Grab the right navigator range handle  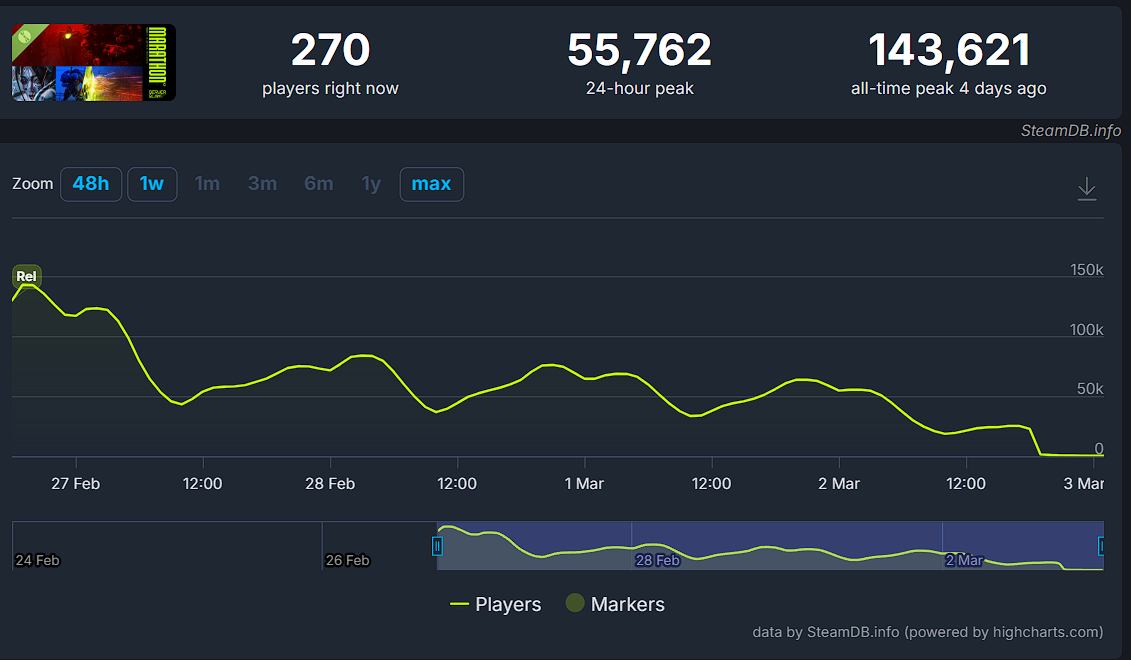(x=1102, y=546)
